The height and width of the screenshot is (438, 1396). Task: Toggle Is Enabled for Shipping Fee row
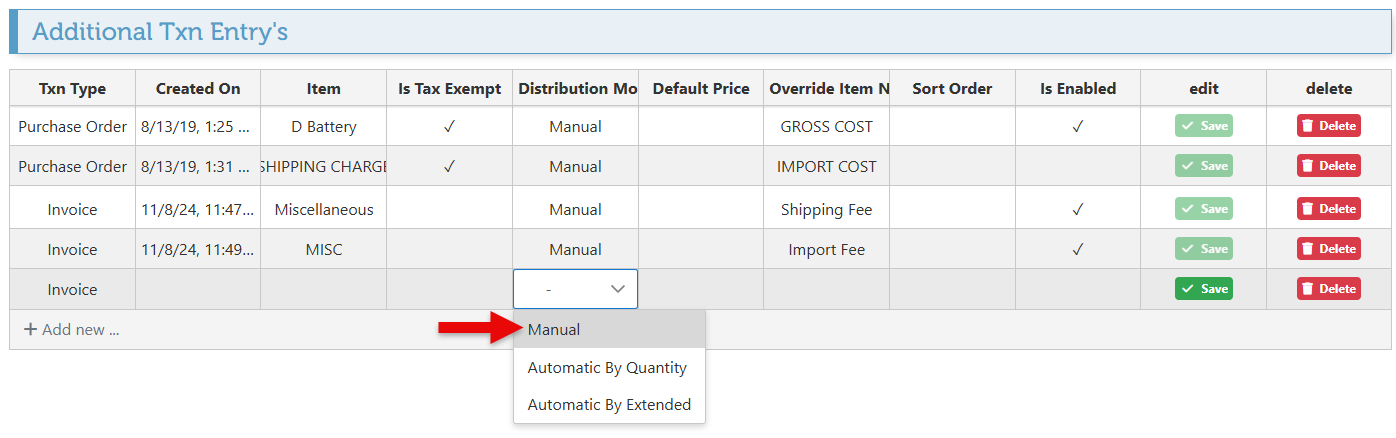(x=1077, y=209)
